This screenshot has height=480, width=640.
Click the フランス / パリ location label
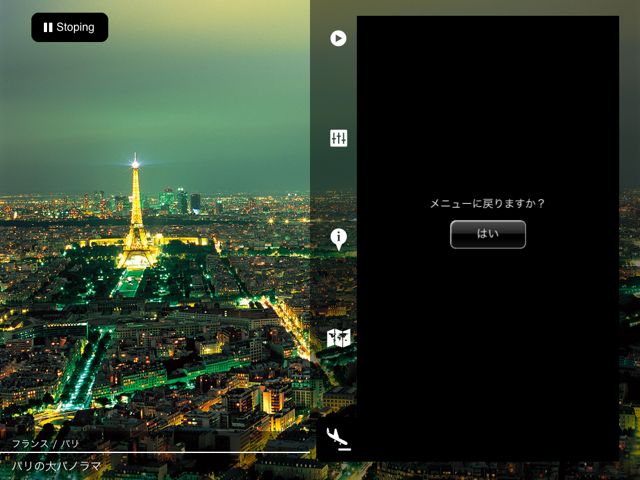(x=45, y=444)
